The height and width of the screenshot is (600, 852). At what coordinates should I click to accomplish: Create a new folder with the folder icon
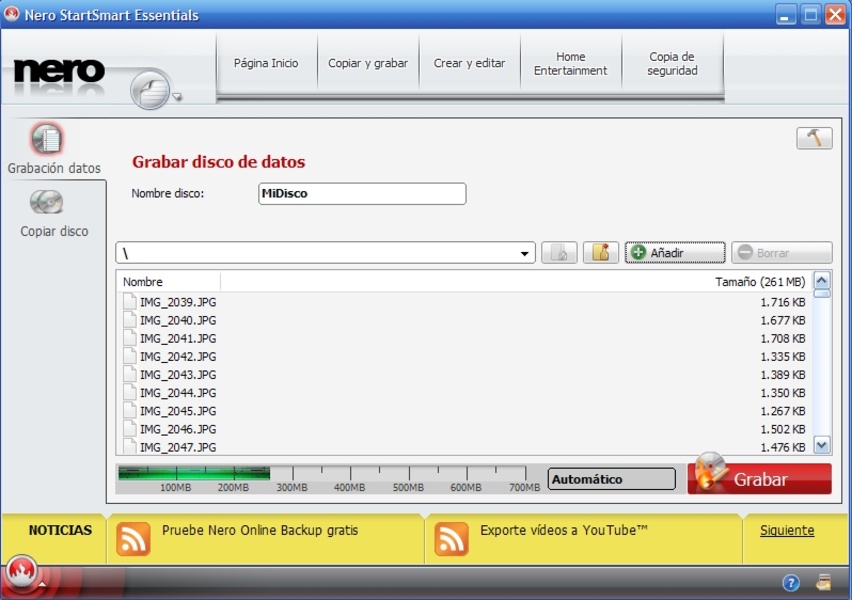coord(601,253)
